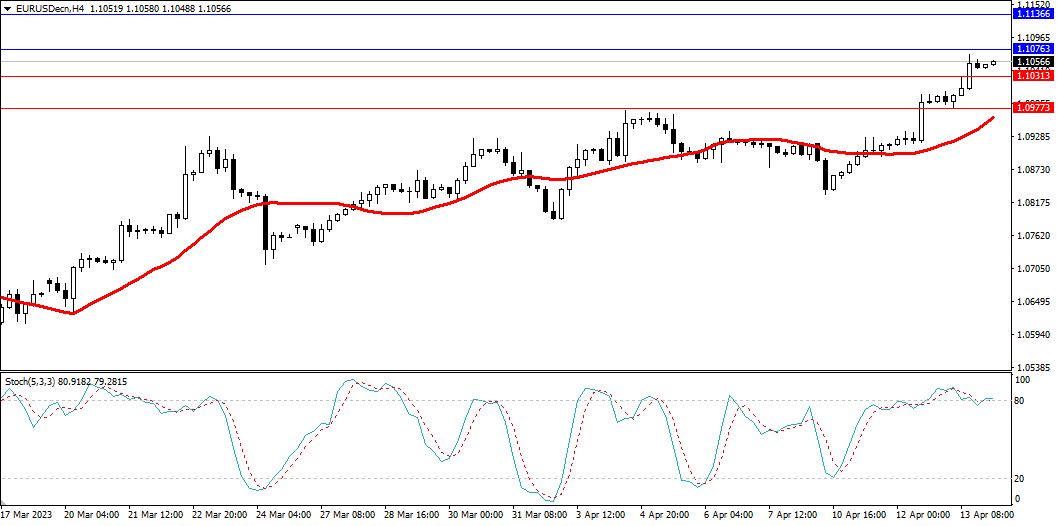Click the 12 Apr 00:00 time label
This screenshot has width=1057, height=526.
tap(925, 515)
